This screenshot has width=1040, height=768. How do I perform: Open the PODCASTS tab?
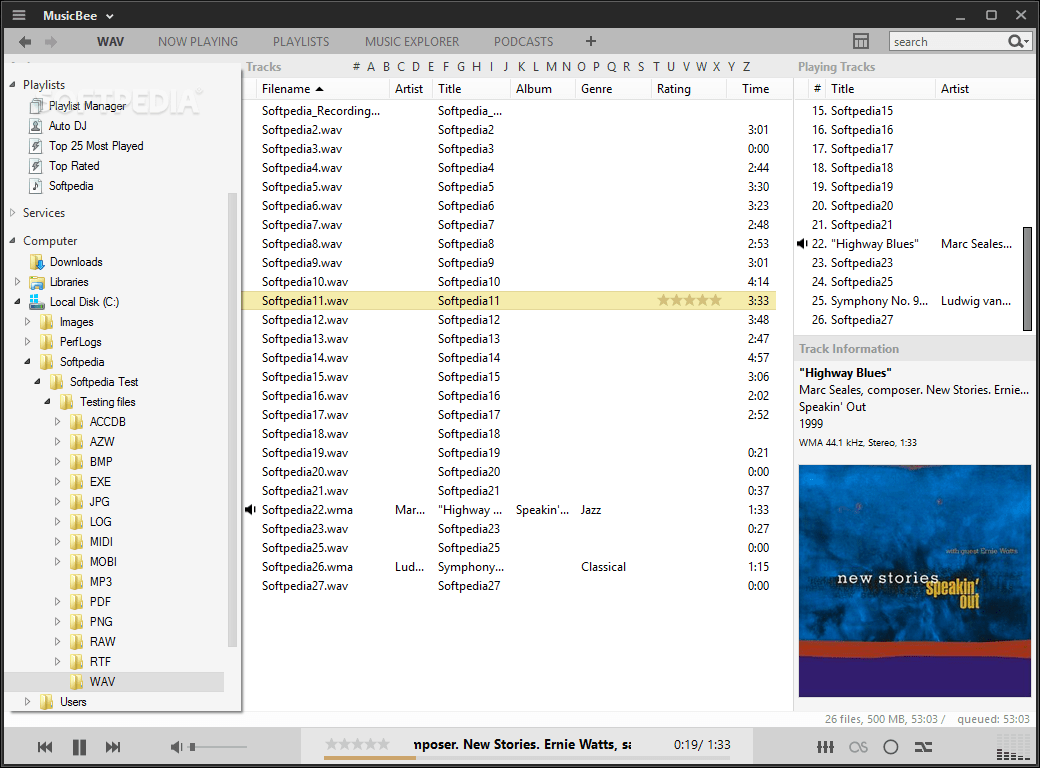pos(523,41)
